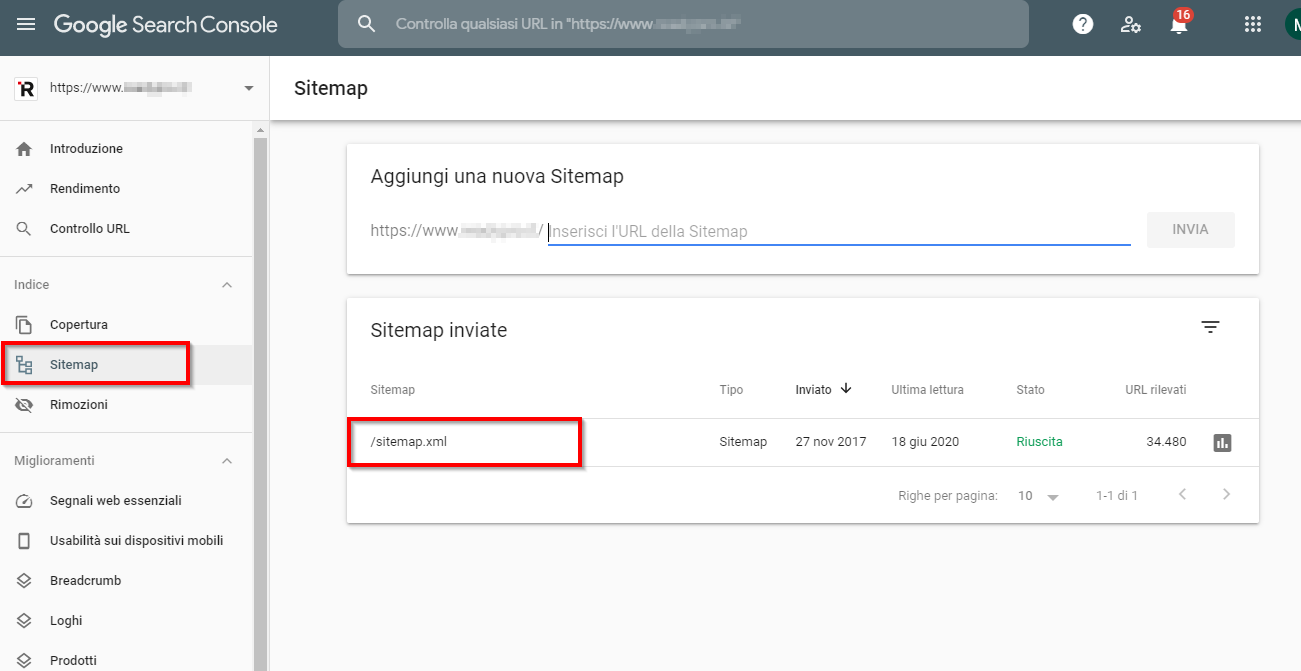
Task: Click the Introduzione home icon
Action: [25, 149]
